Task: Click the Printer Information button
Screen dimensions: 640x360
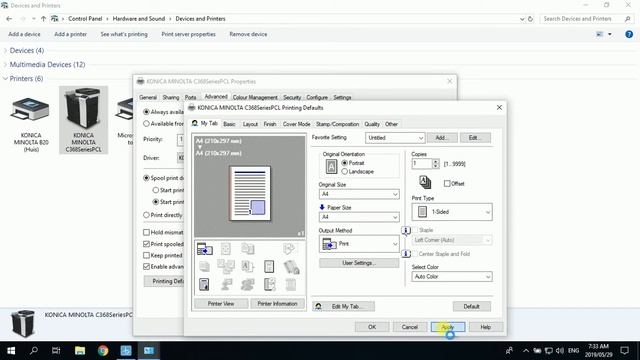Action: click(x=278, y=304)
